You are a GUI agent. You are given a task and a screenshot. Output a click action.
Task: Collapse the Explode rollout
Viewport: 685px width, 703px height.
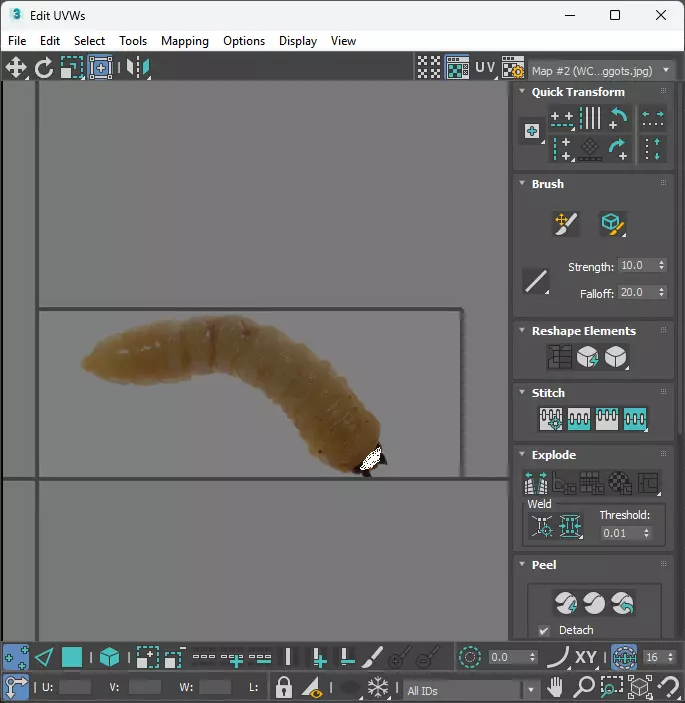coord(522,454)
